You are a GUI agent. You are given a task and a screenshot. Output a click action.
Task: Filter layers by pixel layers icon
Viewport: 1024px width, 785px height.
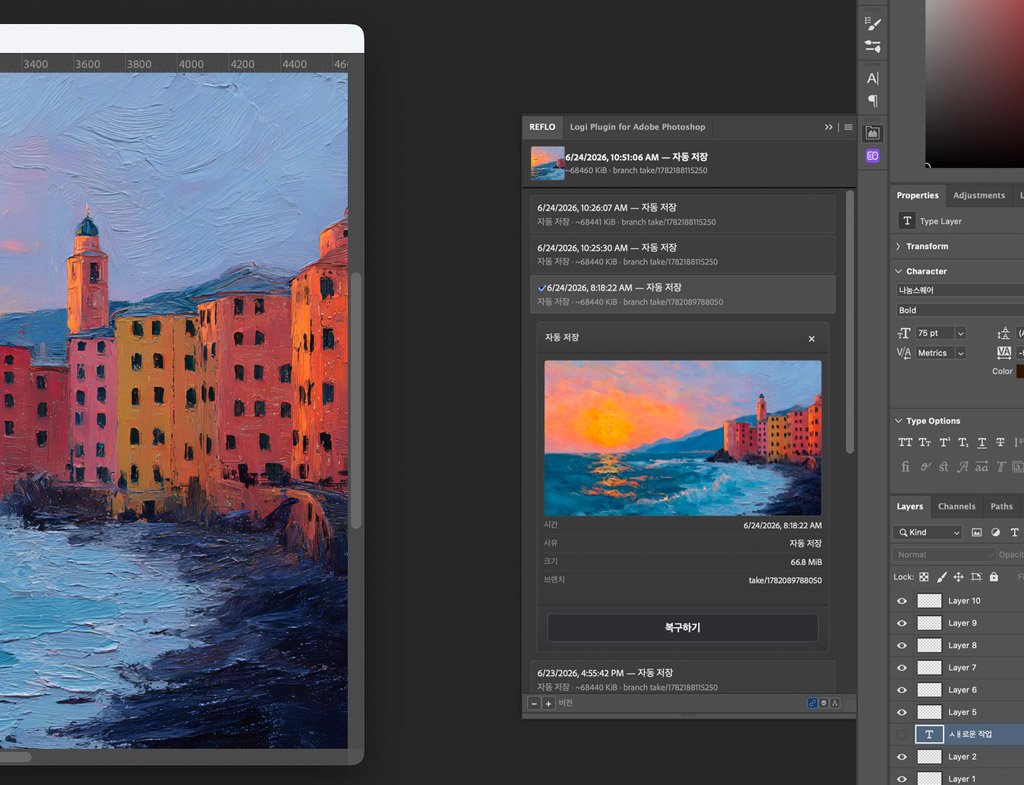(976, 532)
